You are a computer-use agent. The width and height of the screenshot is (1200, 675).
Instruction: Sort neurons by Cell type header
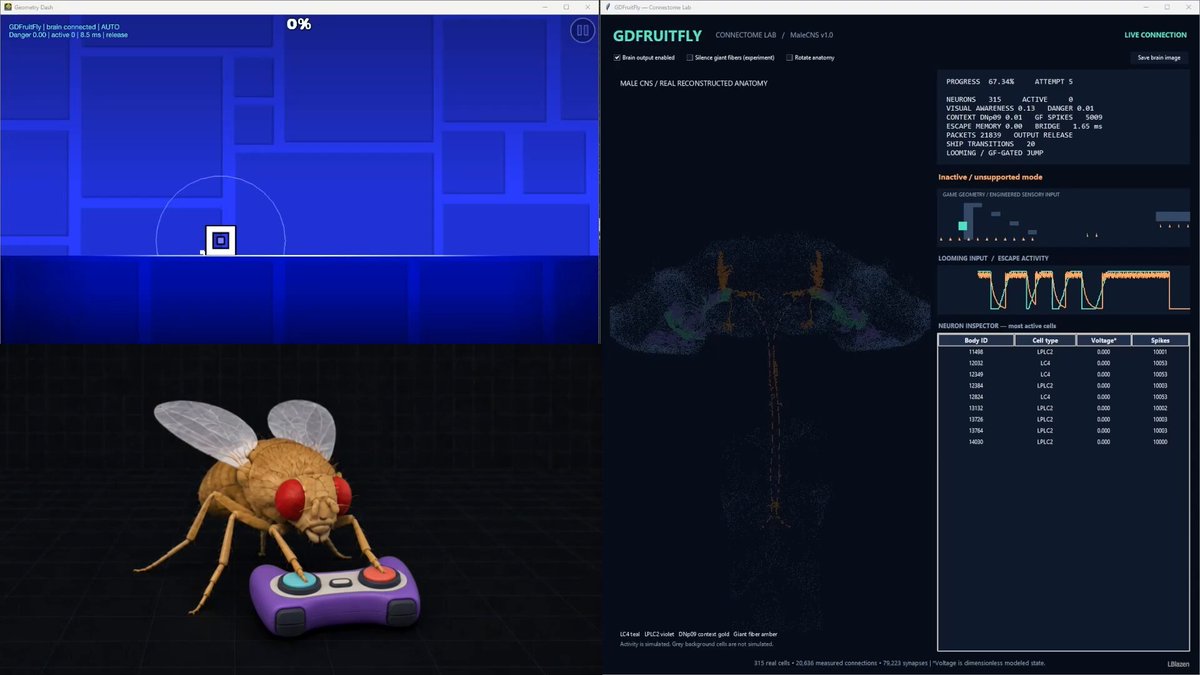1045,341
